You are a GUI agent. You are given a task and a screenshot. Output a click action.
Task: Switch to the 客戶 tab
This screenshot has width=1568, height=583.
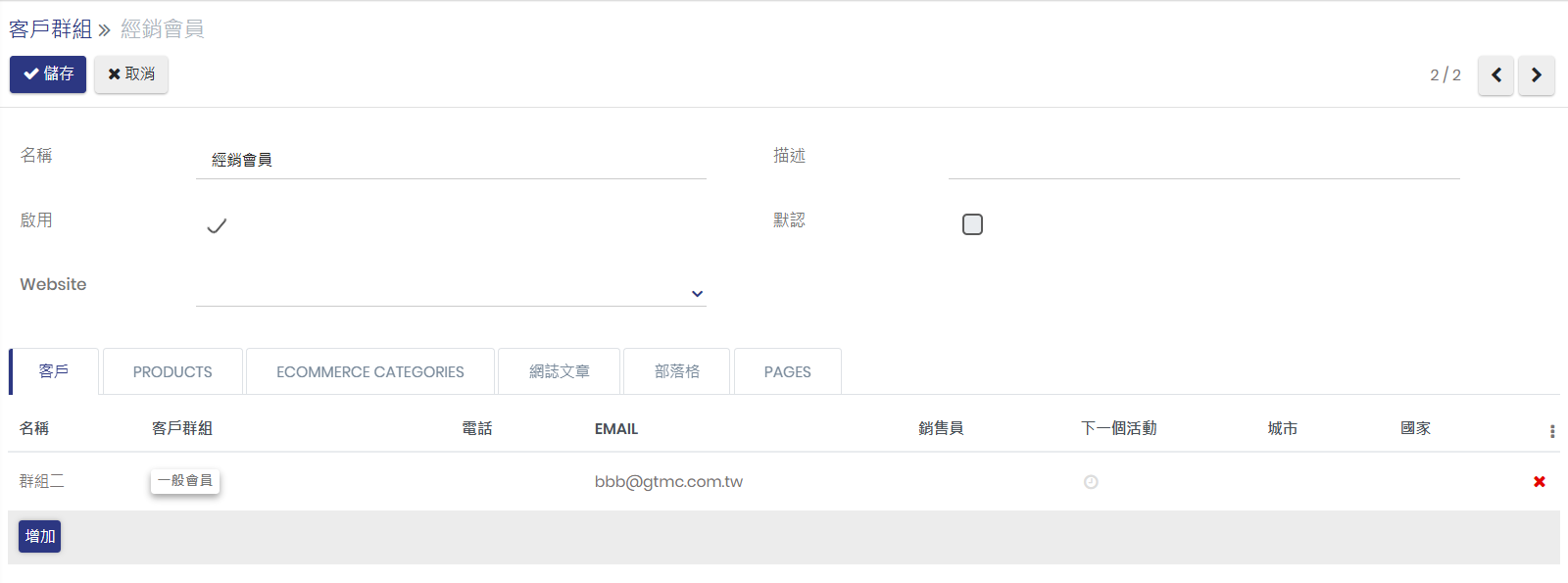(x=54, y=371)
